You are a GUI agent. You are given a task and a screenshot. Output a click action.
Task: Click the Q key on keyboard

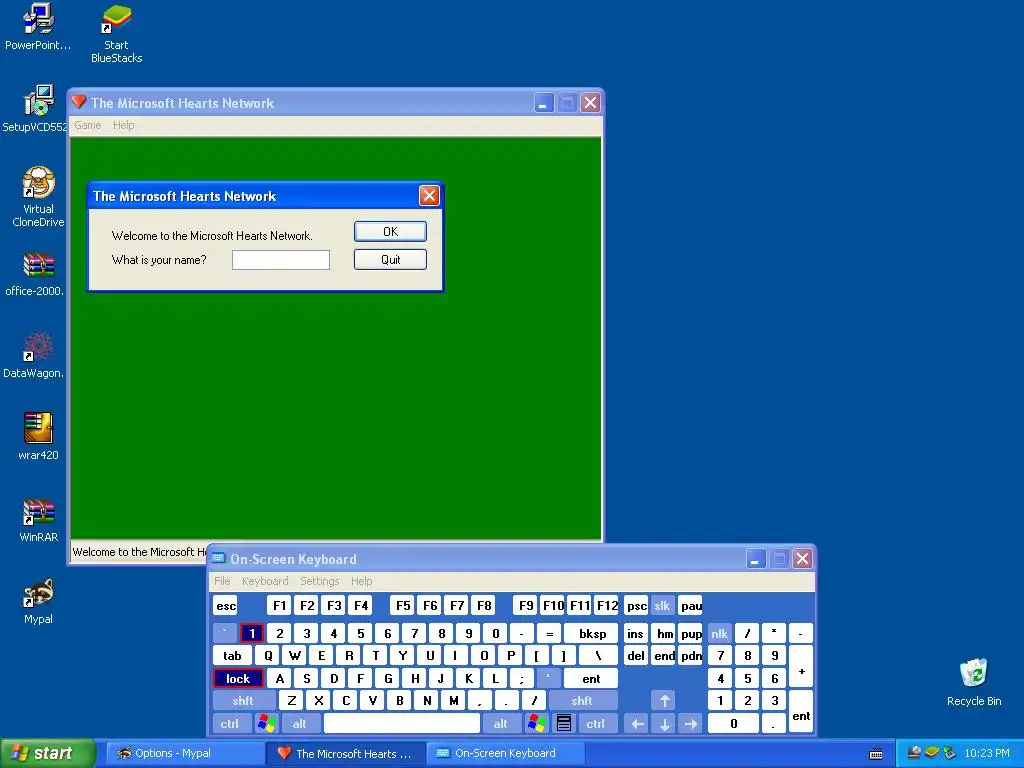point(268,656)
